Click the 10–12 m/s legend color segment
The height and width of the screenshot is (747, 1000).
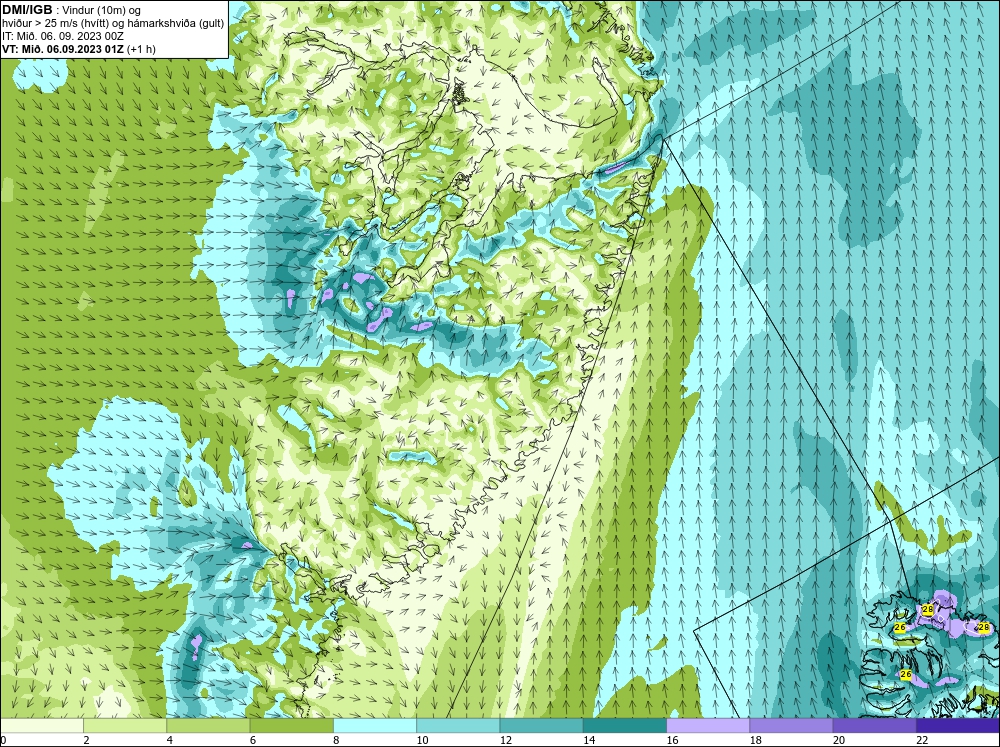pos(458,725)
